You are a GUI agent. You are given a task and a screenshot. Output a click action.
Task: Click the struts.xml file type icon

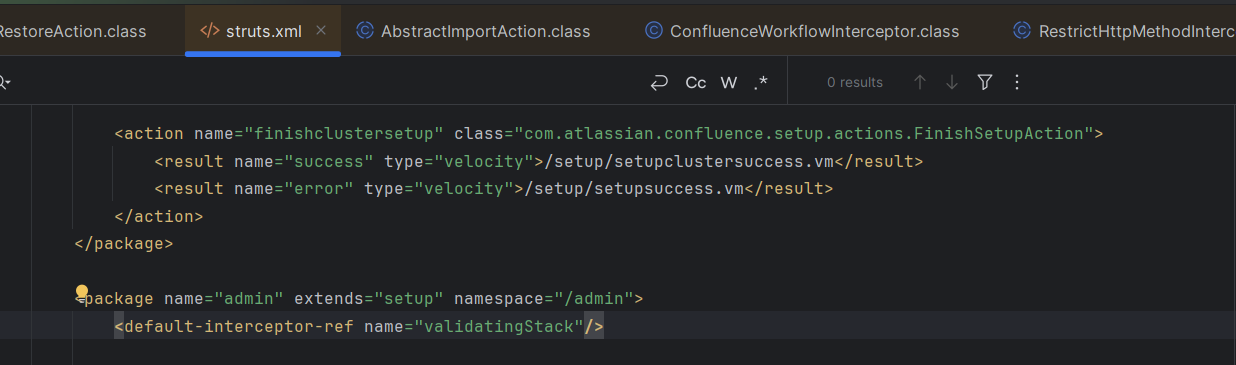(209, 31)
